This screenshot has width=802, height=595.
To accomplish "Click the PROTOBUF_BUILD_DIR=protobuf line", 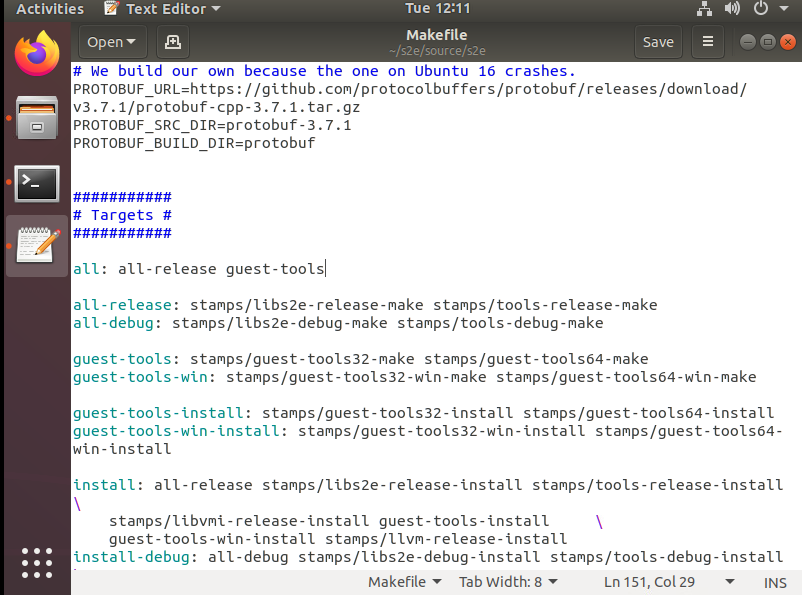I will (194, 143).
